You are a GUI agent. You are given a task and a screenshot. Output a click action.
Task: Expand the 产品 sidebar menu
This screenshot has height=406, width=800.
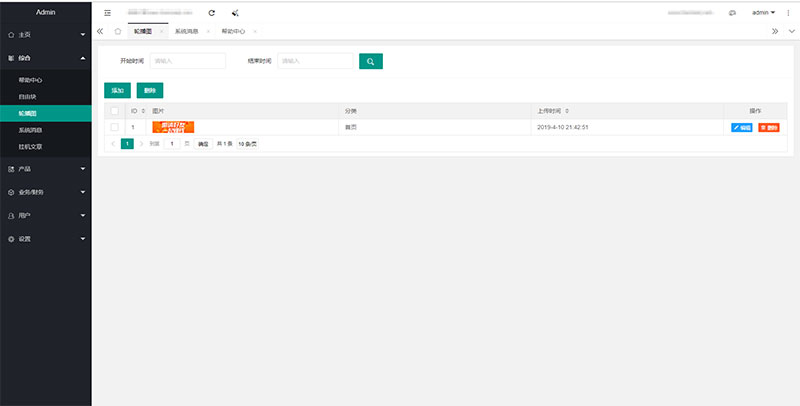pyautogui.click(x=46, y=169)
